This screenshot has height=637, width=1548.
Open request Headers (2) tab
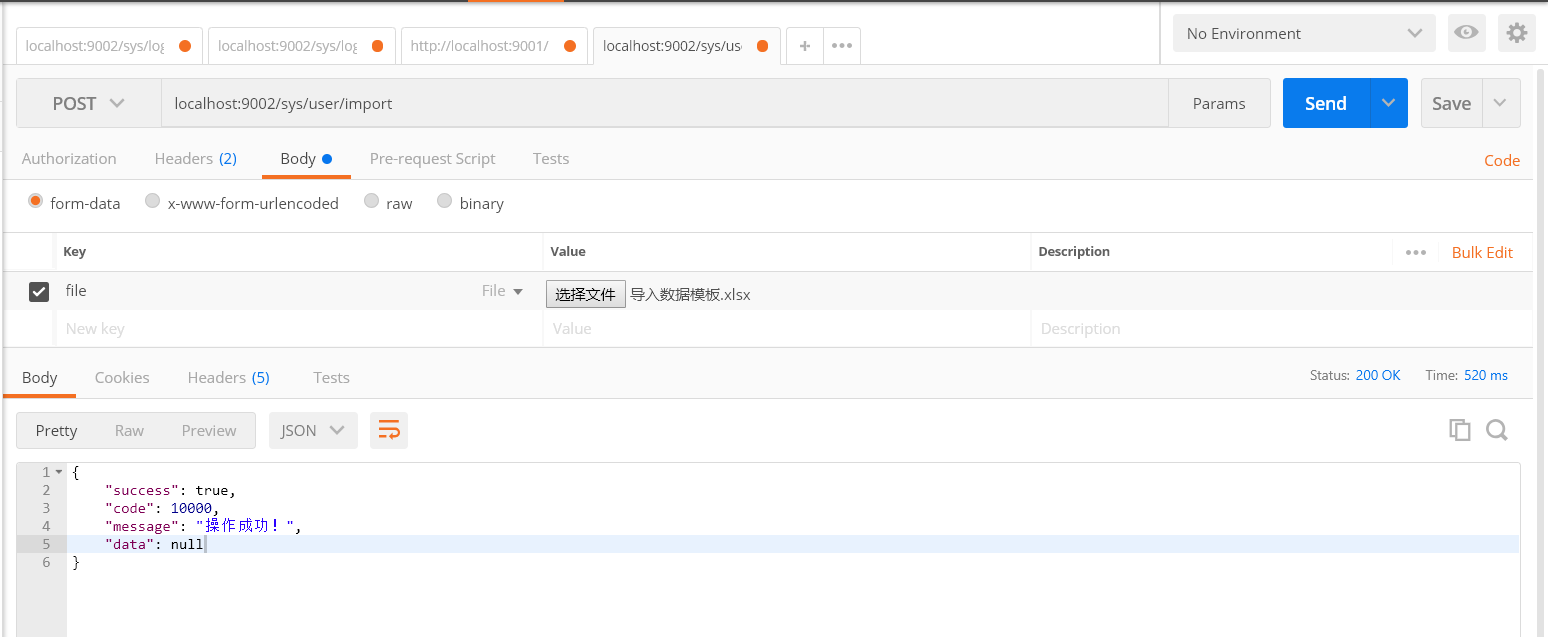pos(196,158)
